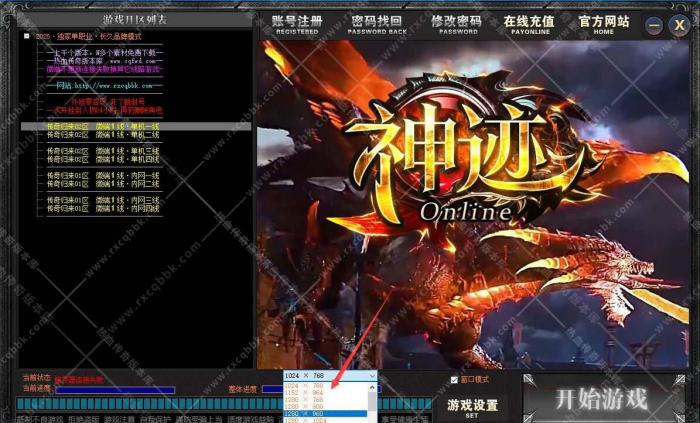The width and height of the screenshot is (700, 423).
Task: Click the 账号注册 (Registered) menu item
Action: 297,24
